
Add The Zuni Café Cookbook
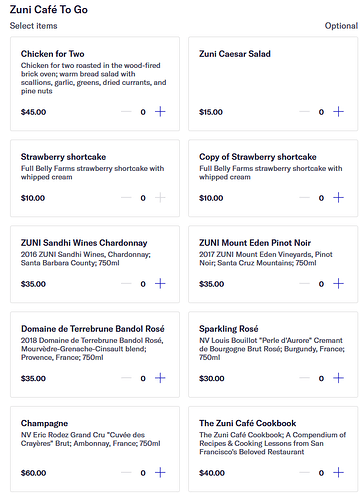point(338,472)
